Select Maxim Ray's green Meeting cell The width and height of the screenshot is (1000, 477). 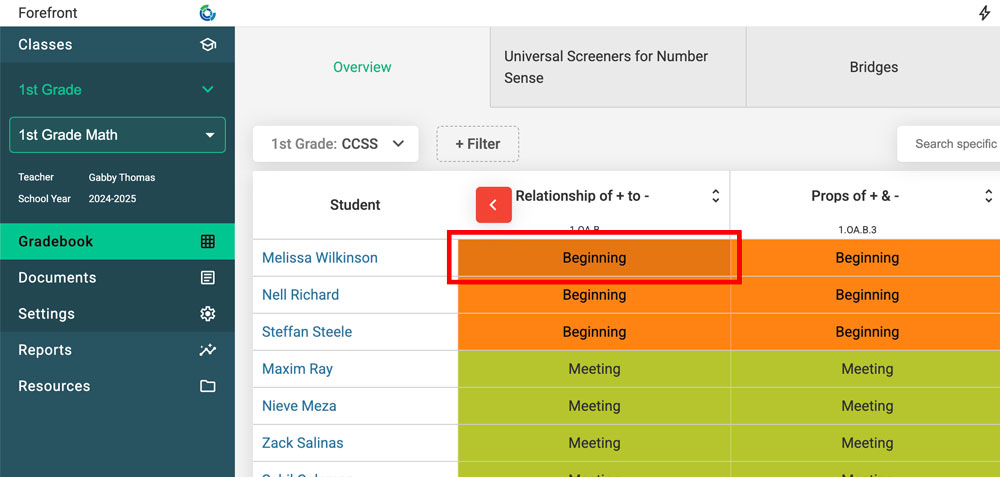tap(594, 369)
